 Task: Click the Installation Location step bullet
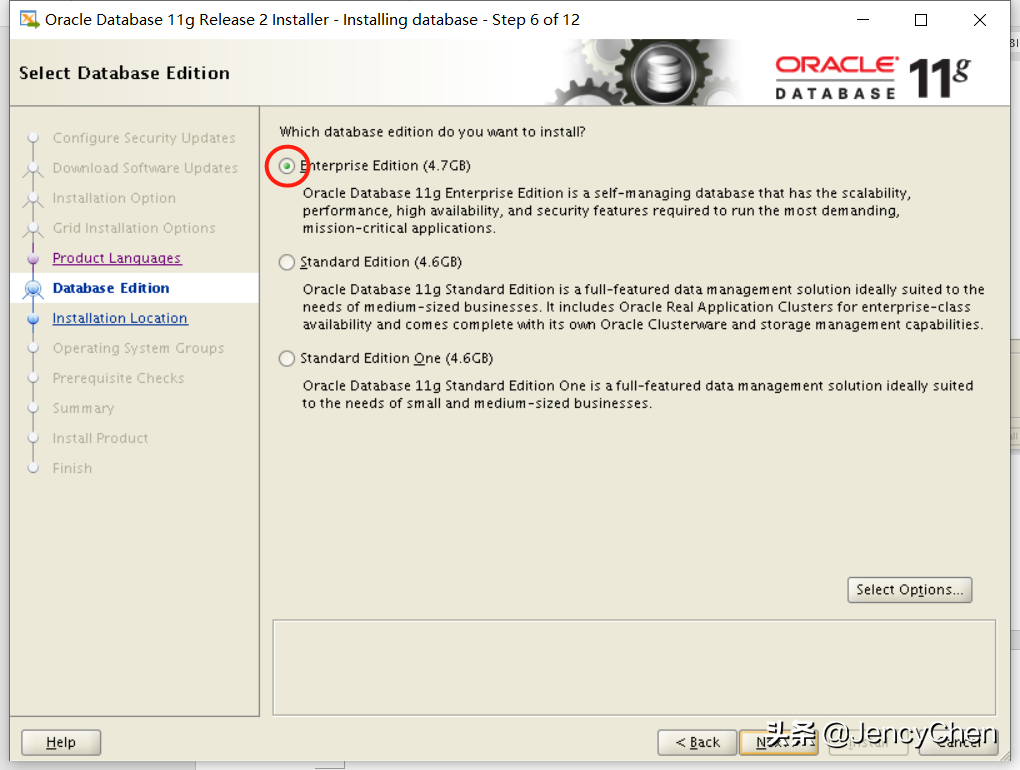tap(33, 319)
